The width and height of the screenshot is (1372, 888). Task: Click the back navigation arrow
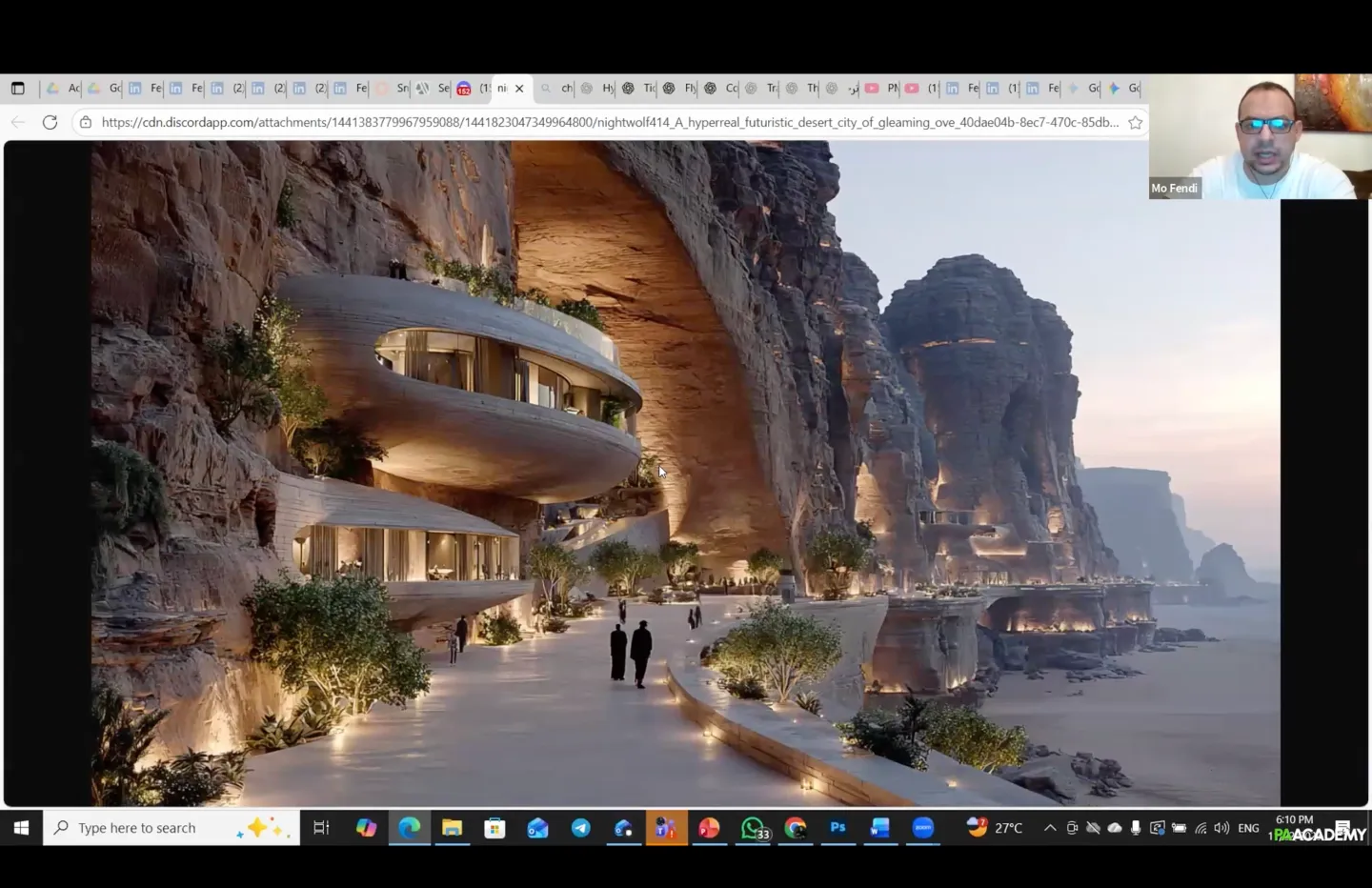(18, 122)
